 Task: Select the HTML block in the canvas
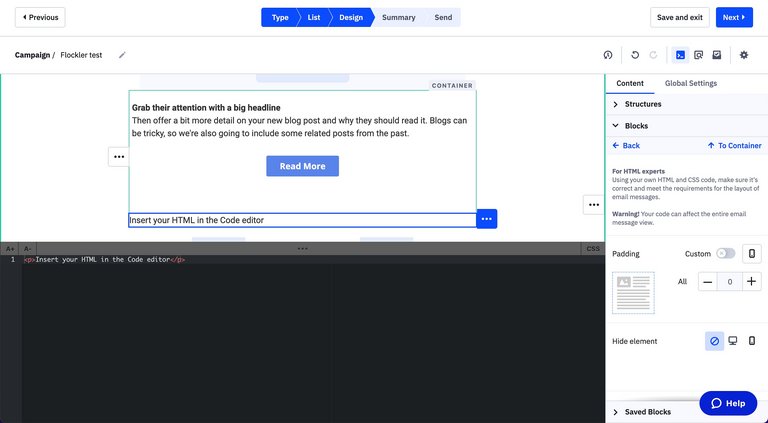[303, 220]
